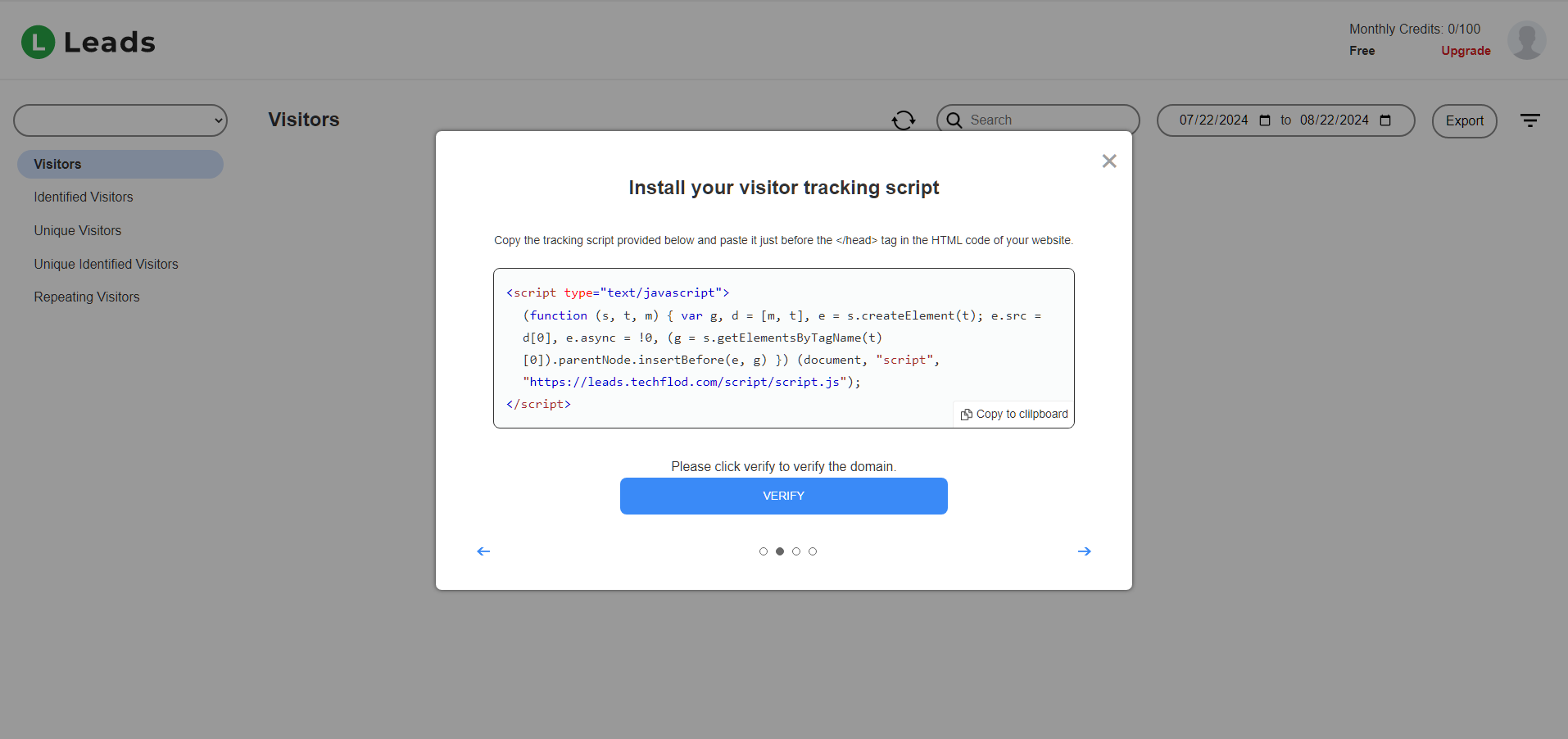Click the Free plan label

tap(1362, 51)
